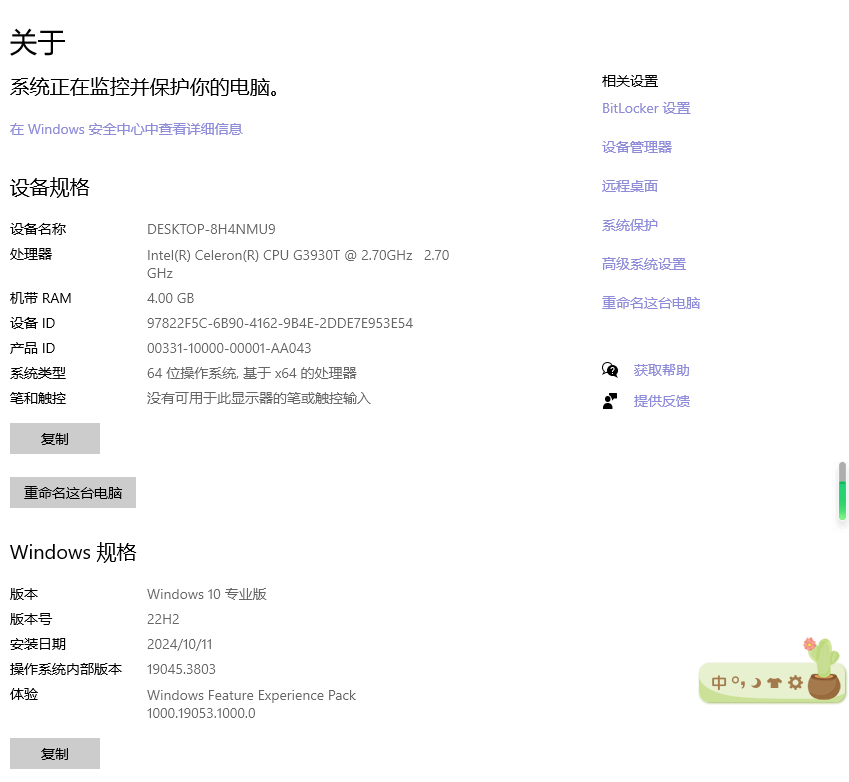Viewport: 849px width, 782px height.
Task: Click the 笔和触控 label
Action: coord(38,399)
